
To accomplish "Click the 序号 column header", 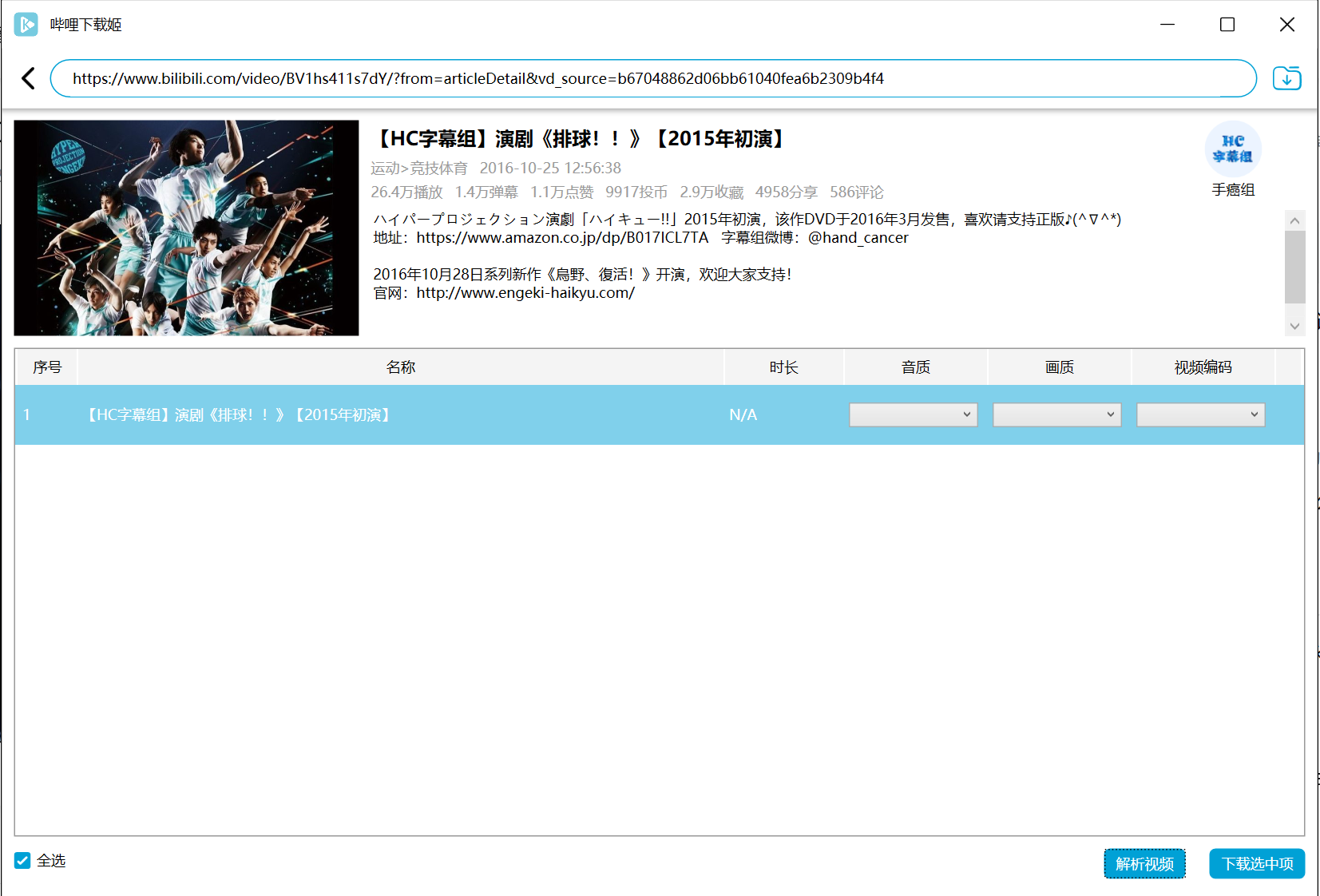I will point(47,367).
